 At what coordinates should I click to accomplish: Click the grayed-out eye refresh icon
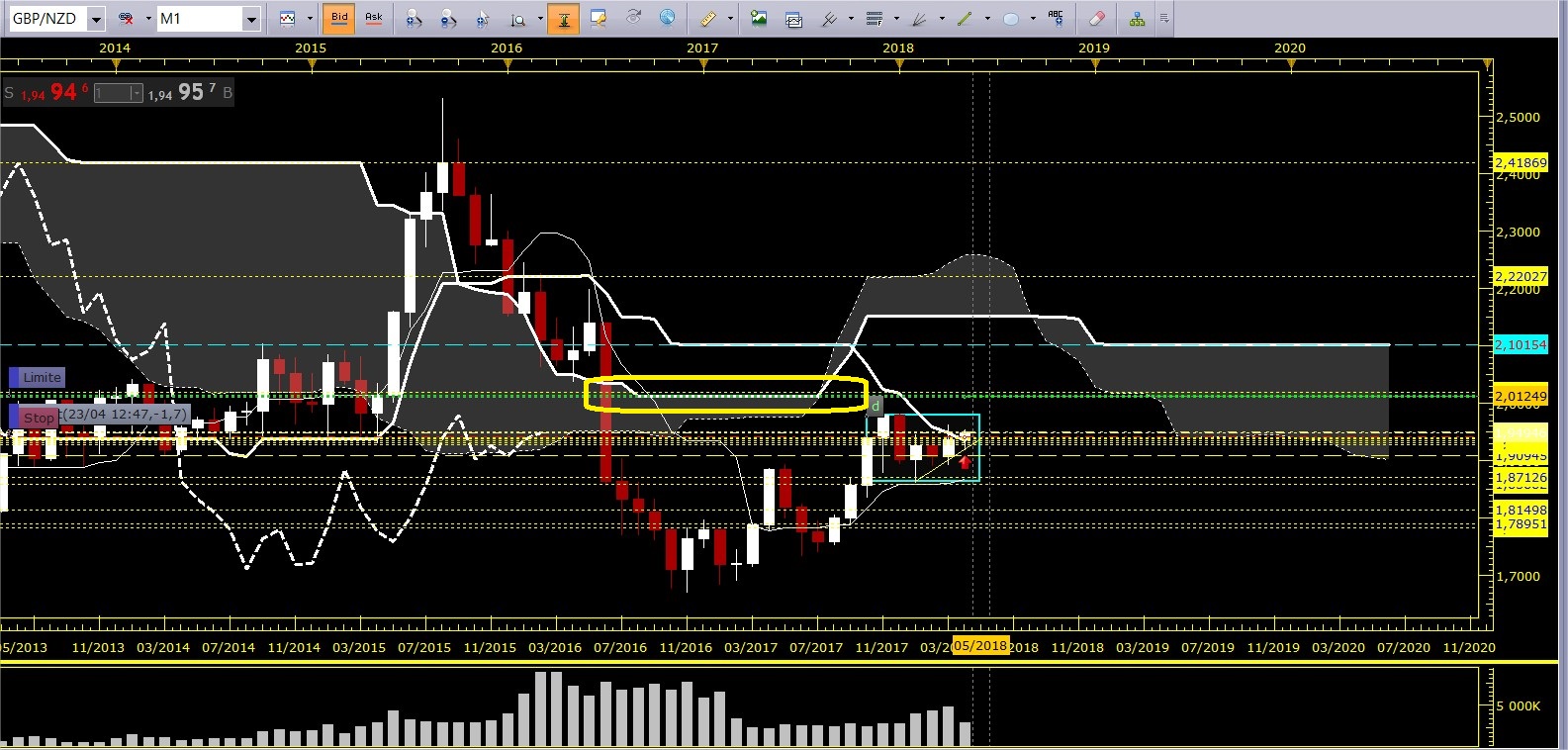point(633,19)
